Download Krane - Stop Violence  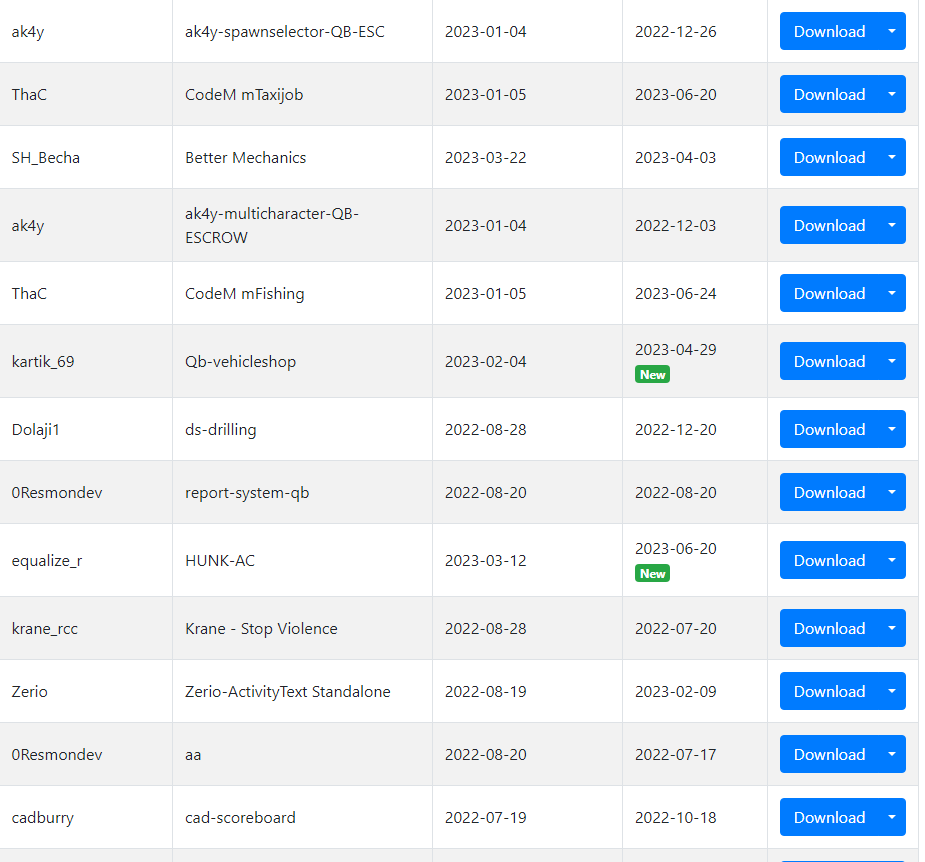829,628
